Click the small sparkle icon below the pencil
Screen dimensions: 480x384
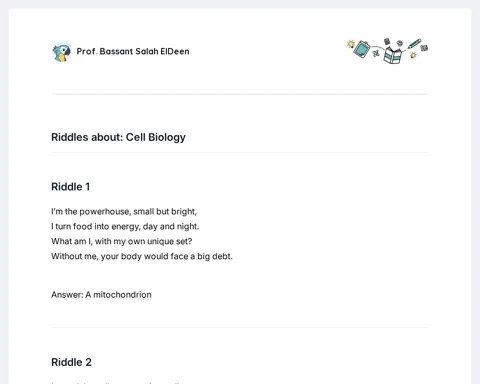413,55
